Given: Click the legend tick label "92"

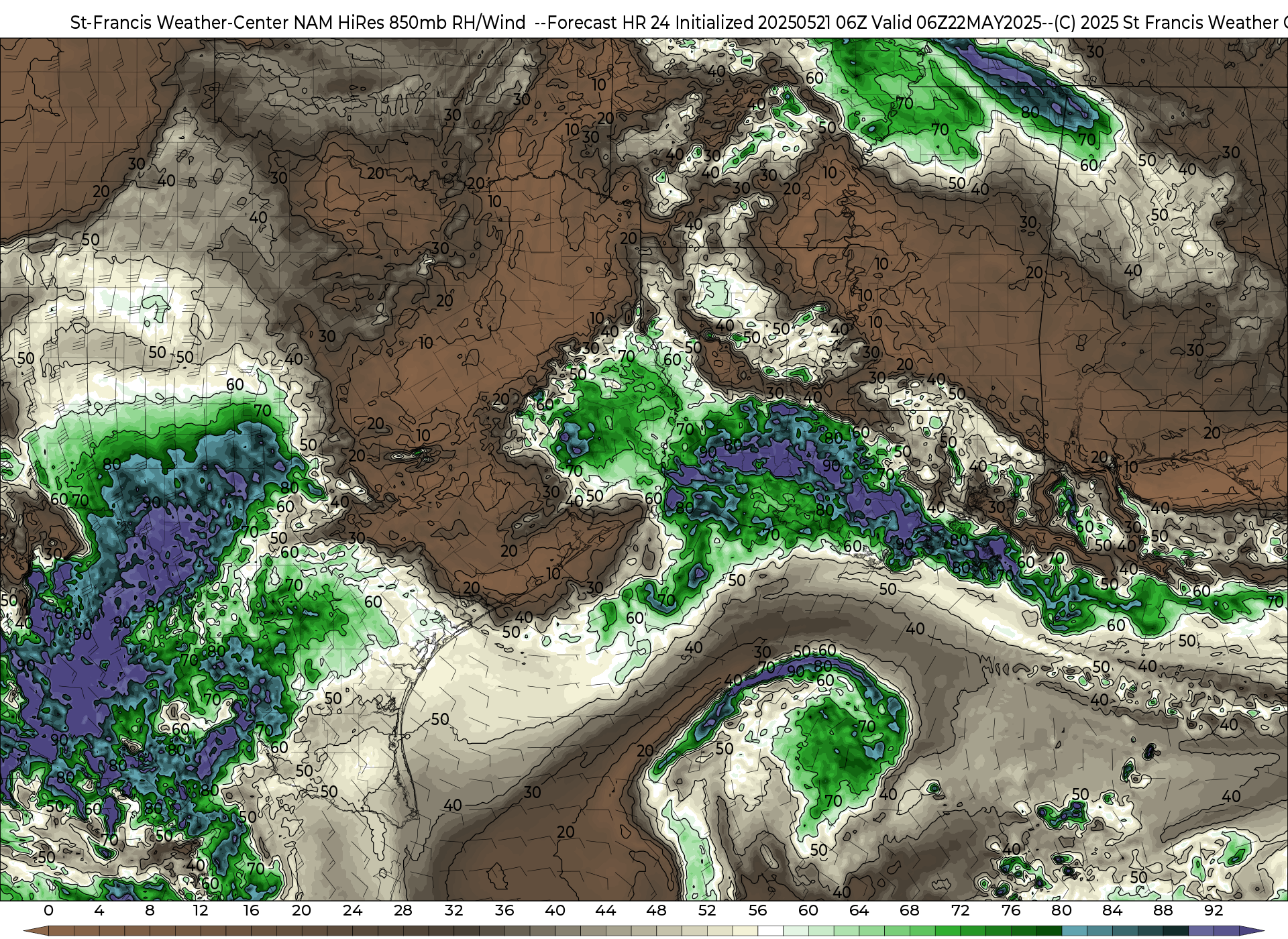Looking at the screenshot, I should (x=1214, y=911).
